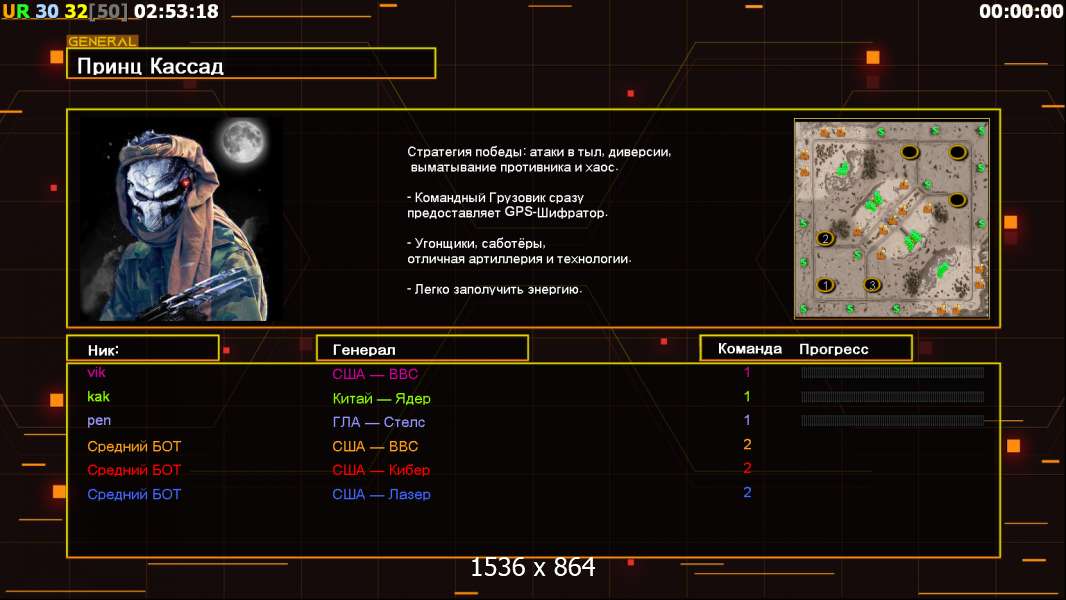Select player nickname kak

[99, 397]
